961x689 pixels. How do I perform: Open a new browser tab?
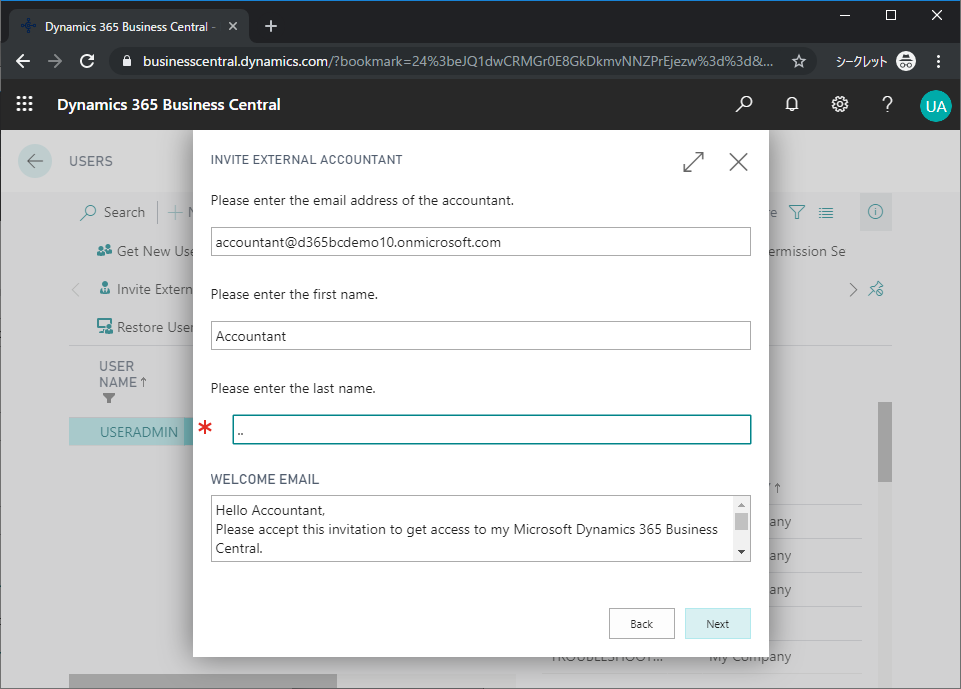tap(271, 26)
